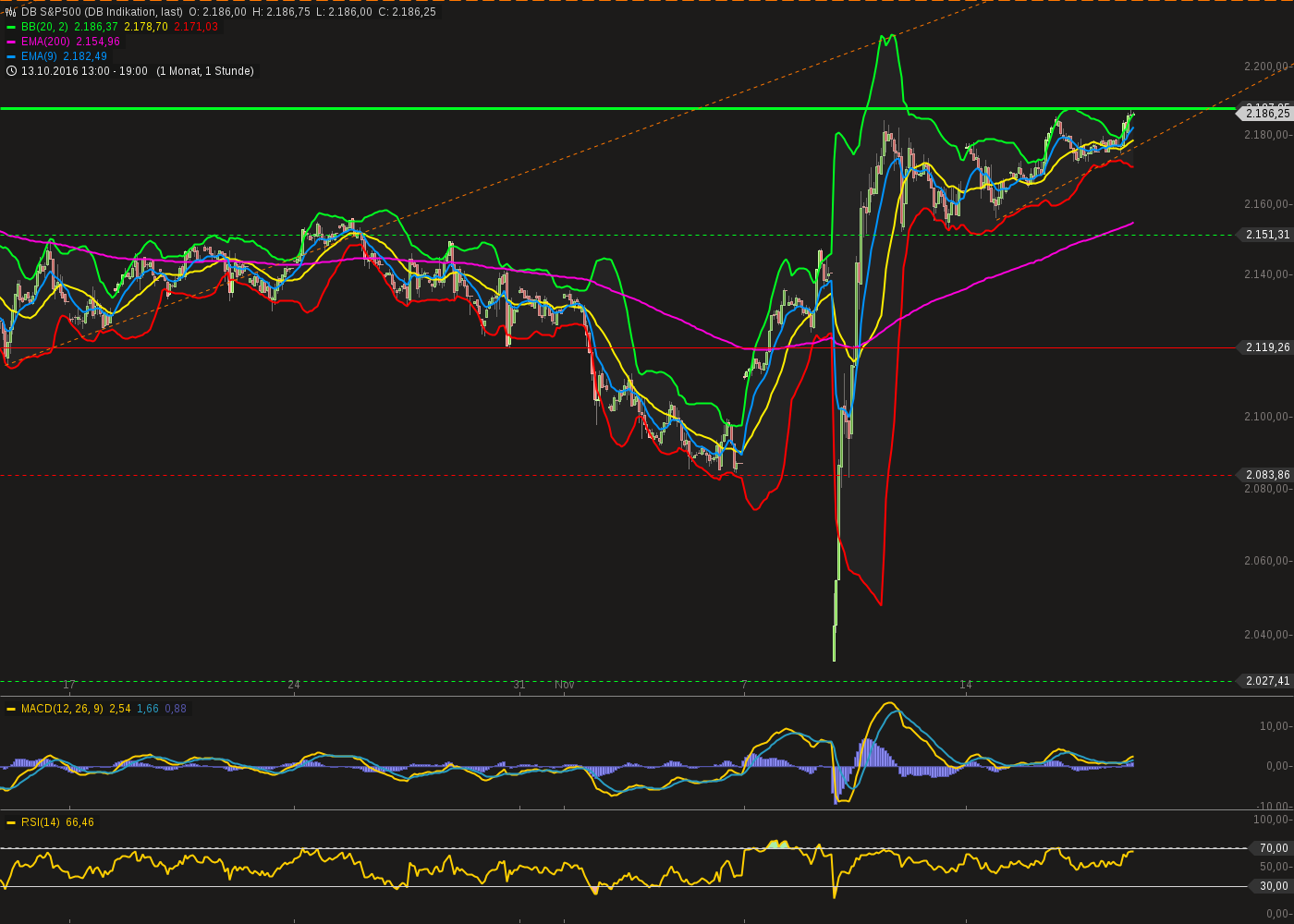Viewport: 1294px width, 924px height.
Task: Click the date axis label 7
Action: click(744, 685)
